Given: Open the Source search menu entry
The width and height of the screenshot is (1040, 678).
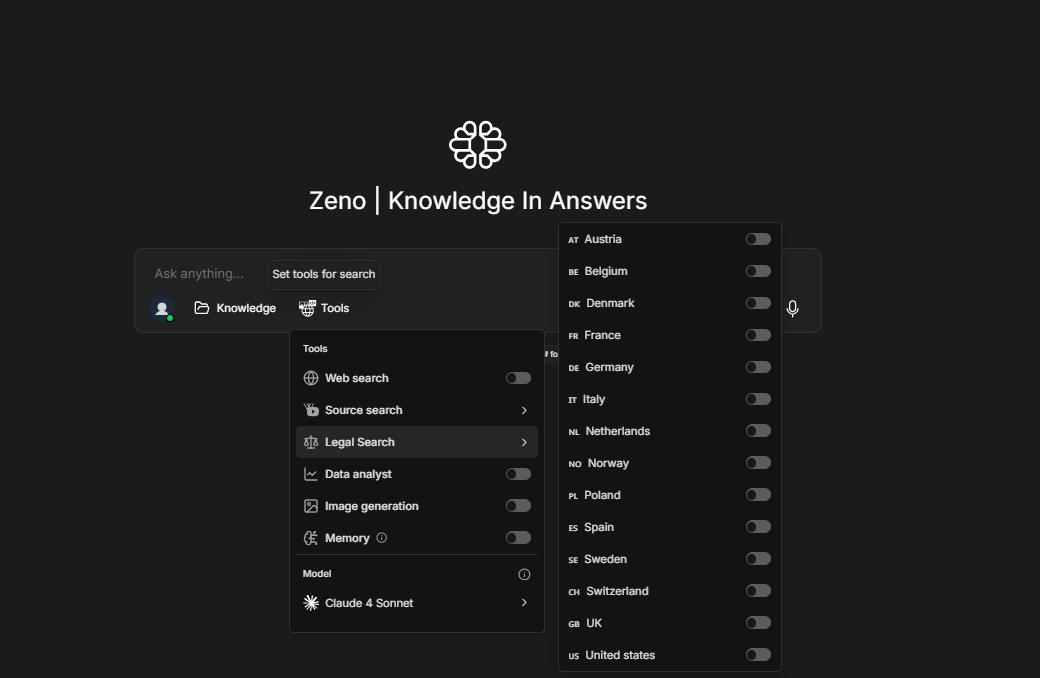Looking at the screenshot, I should coord(417,410).
